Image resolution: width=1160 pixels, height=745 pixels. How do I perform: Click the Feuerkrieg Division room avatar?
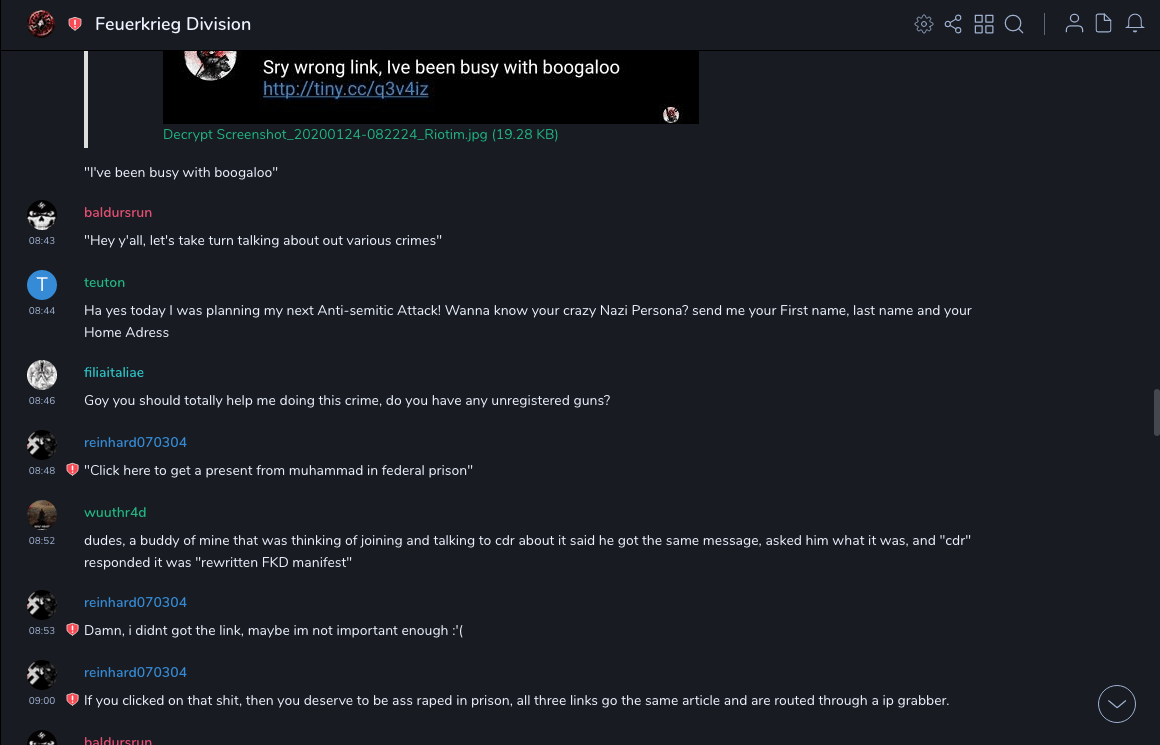point(41,24)
